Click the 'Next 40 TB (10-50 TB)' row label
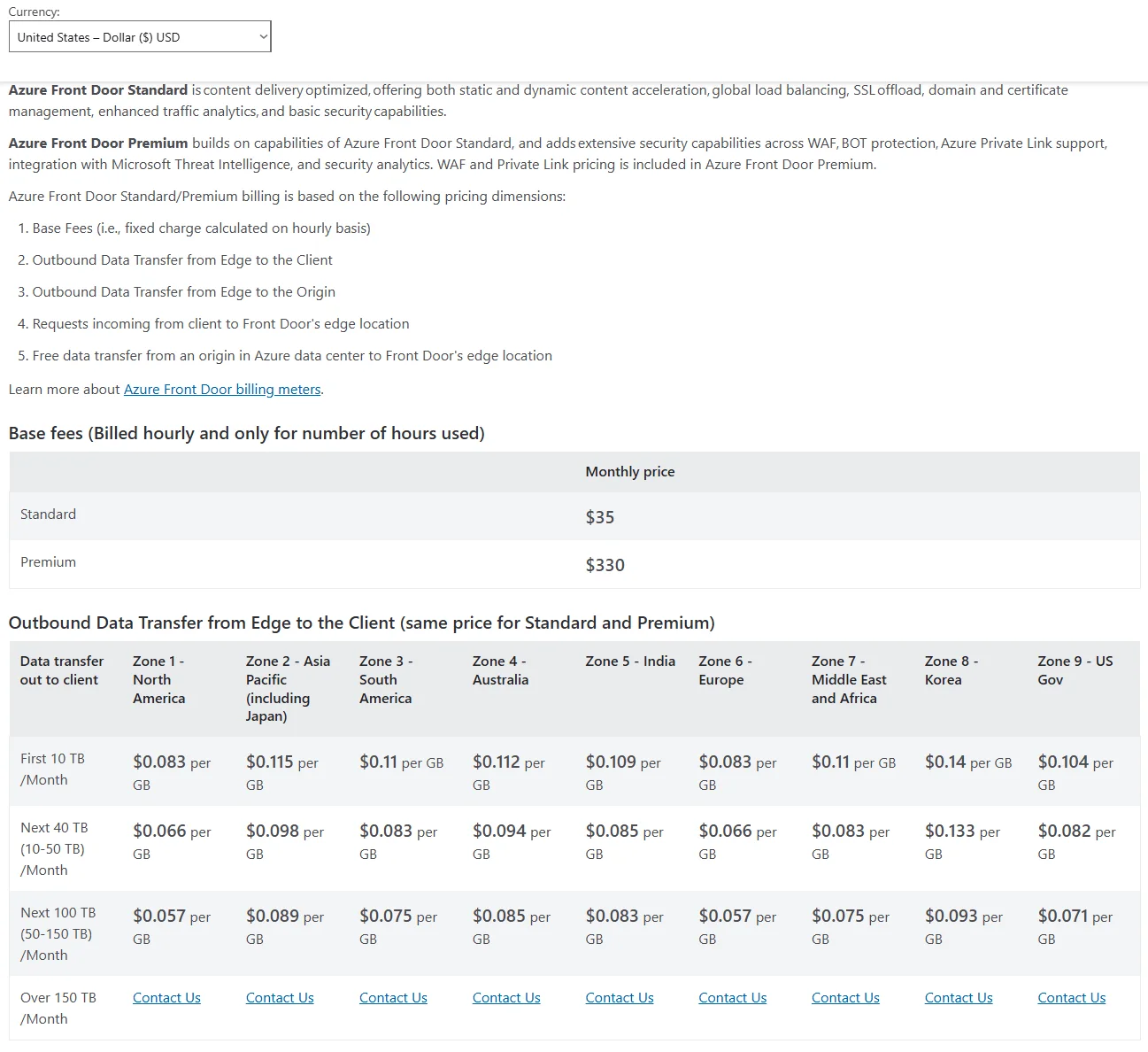This screenshot has height=1052, width=1148. click(55, 849)
